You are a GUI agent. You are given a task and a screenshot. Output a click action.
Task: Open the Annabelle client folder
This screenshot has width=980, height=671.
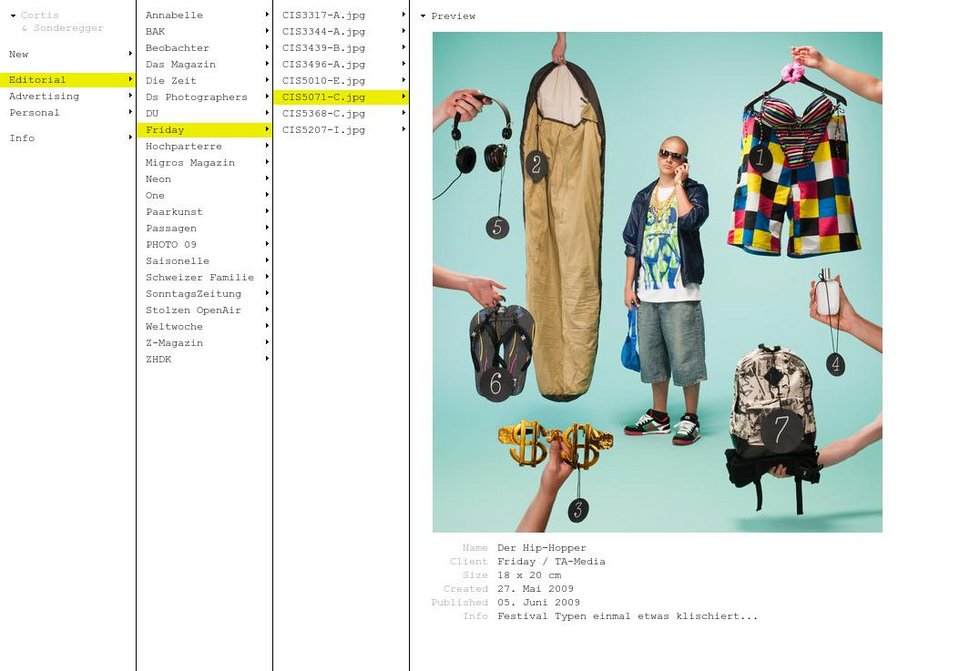(174, 15)
